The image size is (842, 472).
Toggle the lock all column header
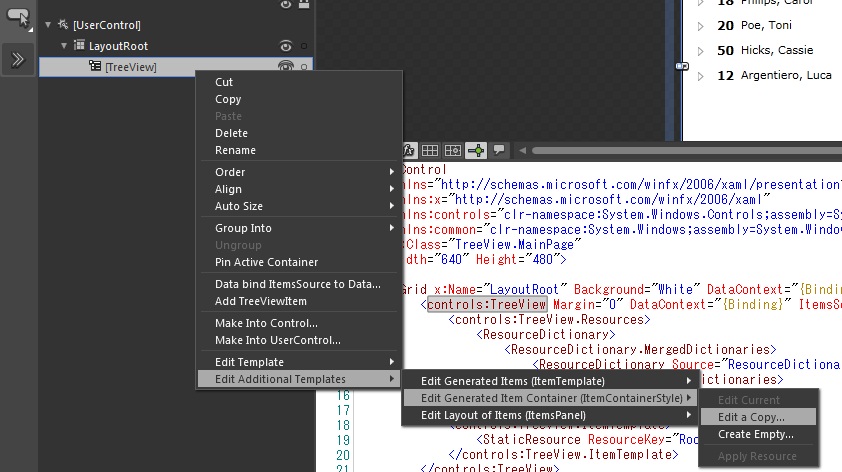[304, 4]
